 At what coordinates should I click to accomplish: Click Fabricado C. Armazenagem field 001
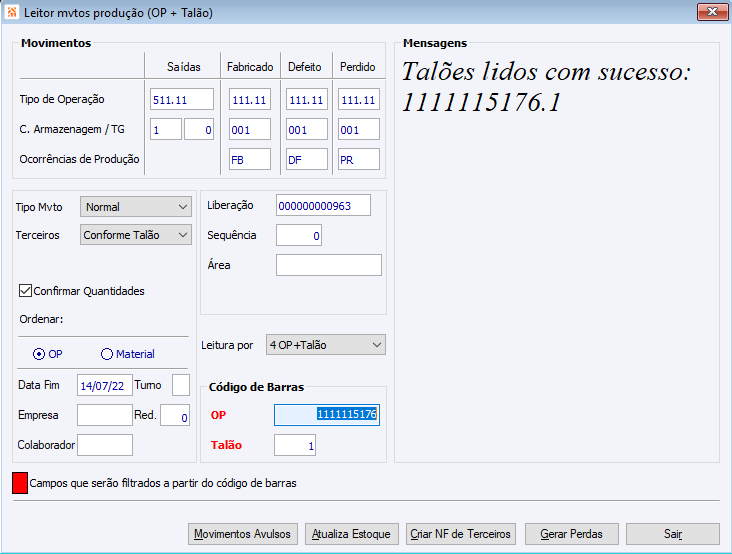250,129
